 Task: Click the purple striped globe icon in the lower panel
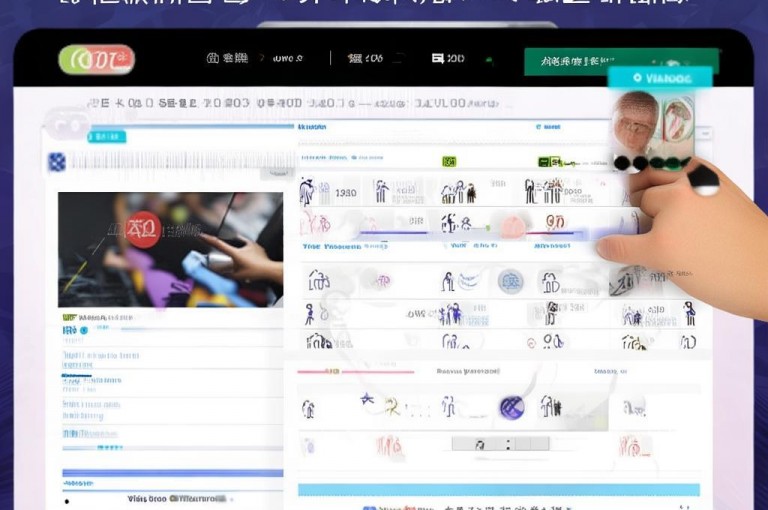click(512, 408)
